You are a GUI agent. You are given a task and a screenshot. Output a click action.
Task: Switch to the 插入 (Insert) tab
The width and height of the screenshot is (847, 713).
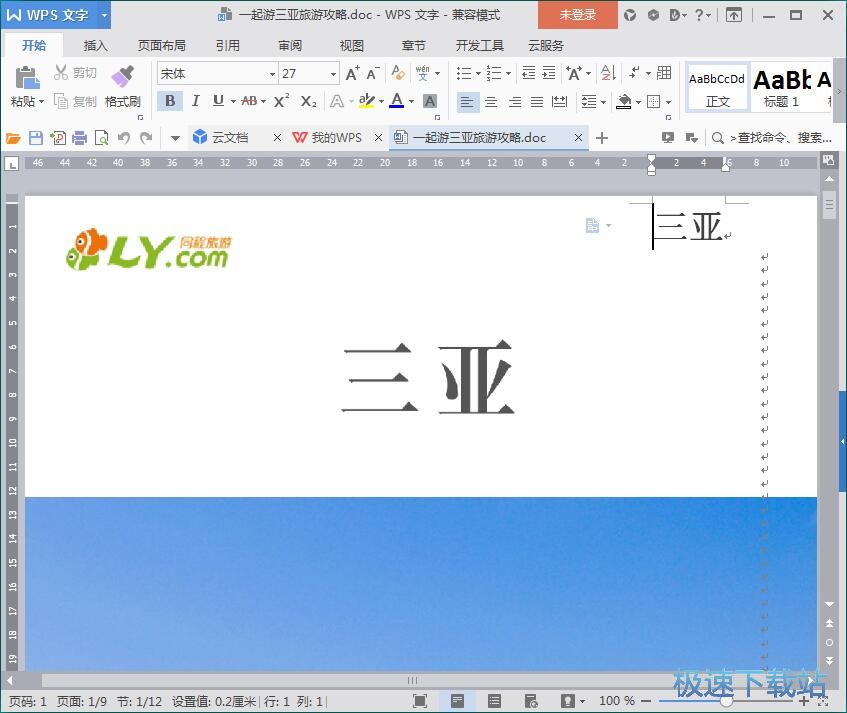pos(95,46)
